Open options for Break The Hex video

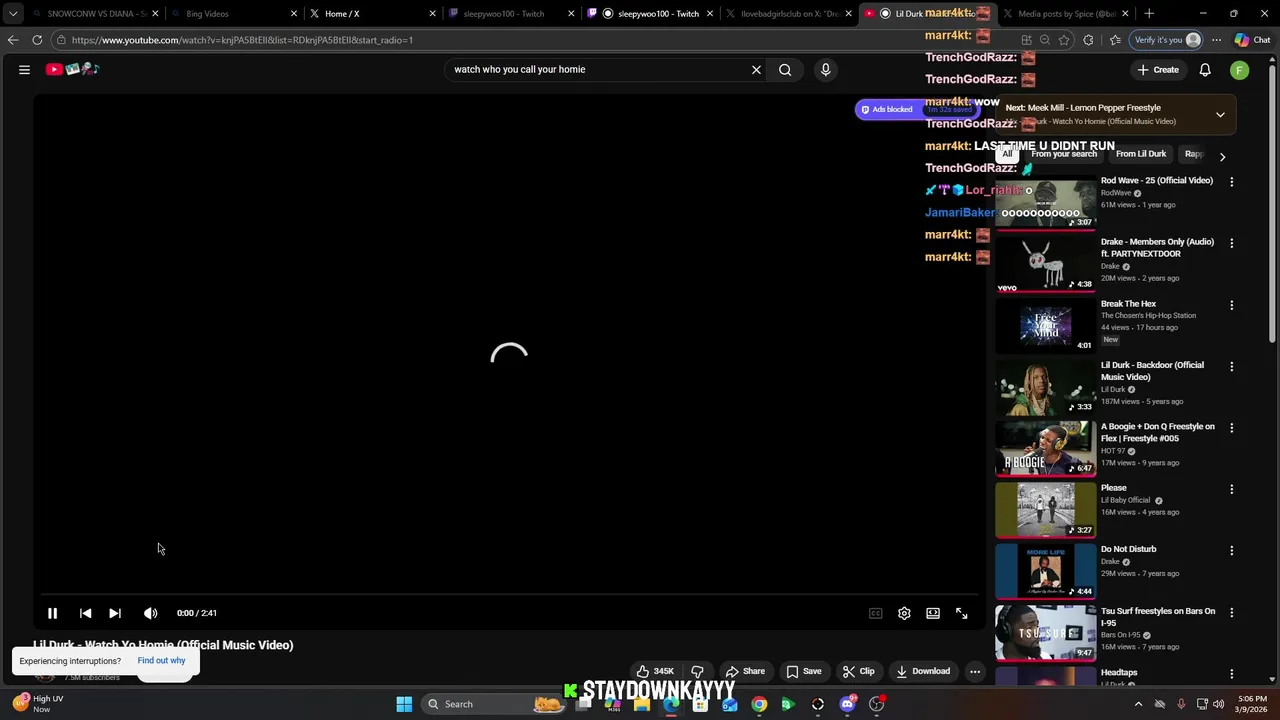(x=1231, y=305)
